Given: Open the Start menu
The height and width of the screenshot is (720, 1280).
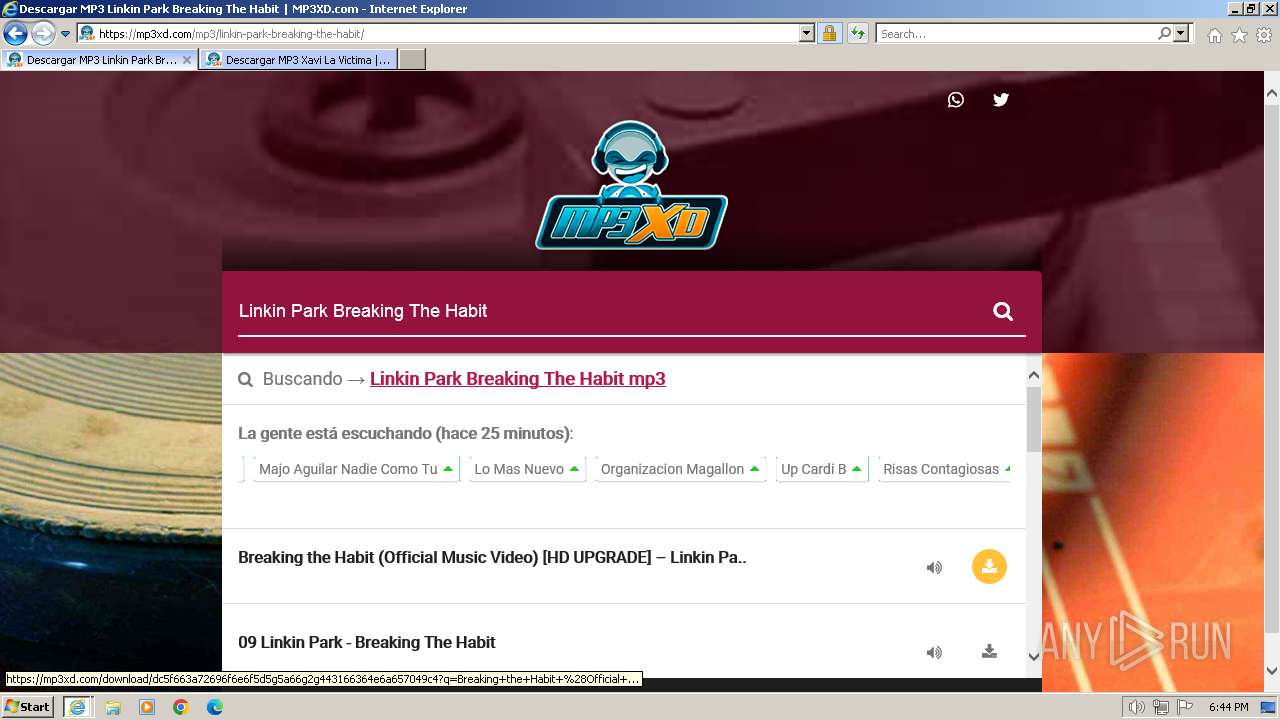Looking at the screenshot, I should (x=28, y=706).
